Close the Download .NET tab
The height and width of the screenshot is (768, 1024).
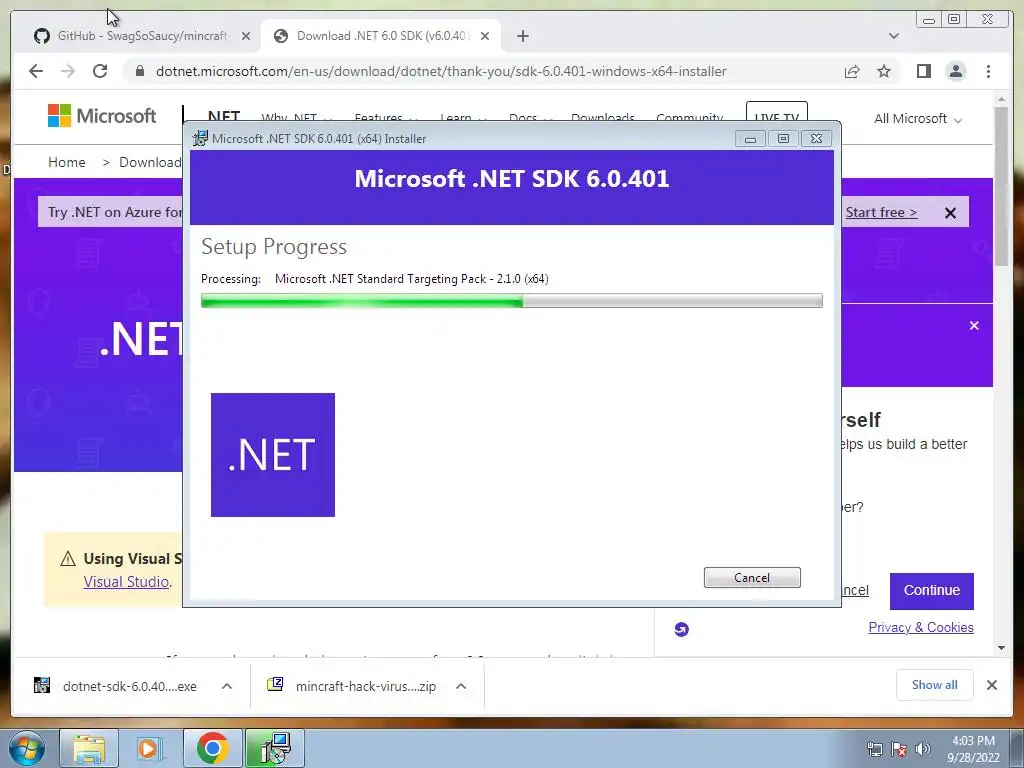click(485, 36)
